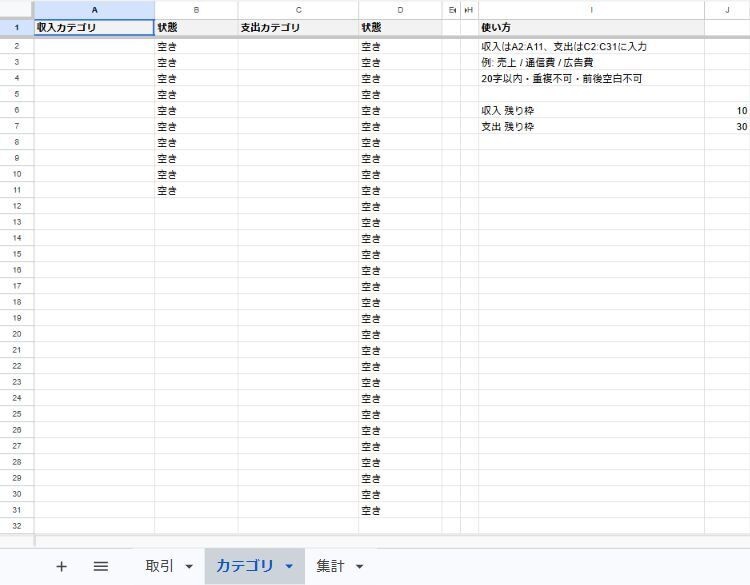Expand hidden columns arrow beside column H
This screenshot has width=750, height=585.
pyautogui.click(x=465, y=10)
